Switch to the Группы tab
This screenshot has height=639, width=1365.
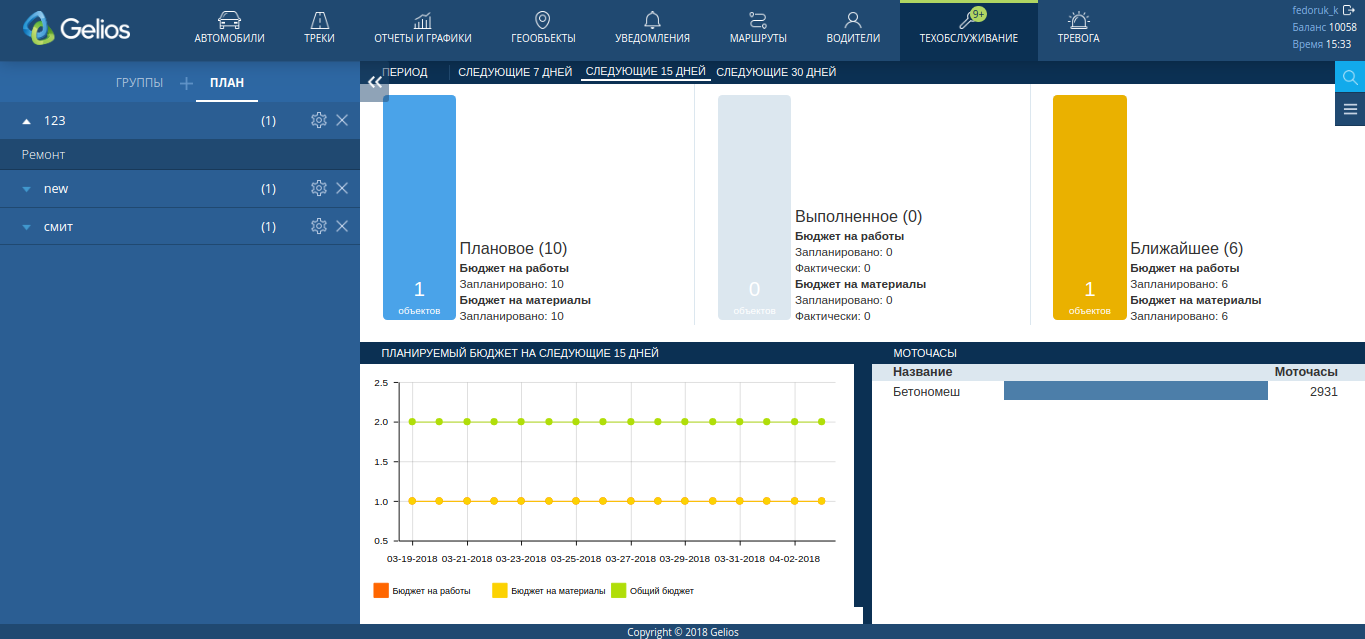[x=139, y=83]
